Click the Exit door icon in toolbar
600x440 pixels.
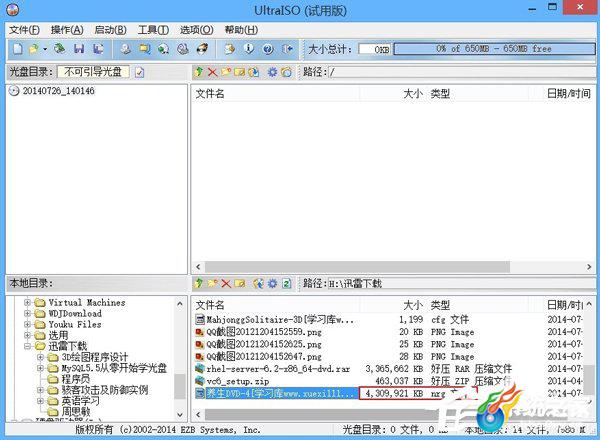287,49
